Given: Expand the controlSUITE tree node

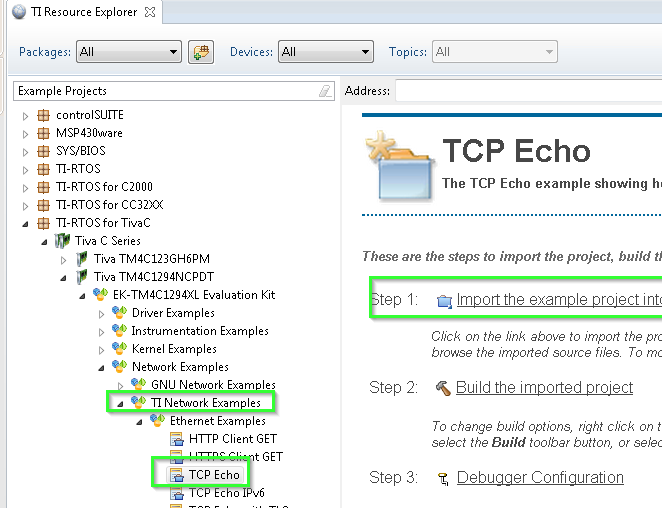Looking at the screenshot, I should 25,116.
